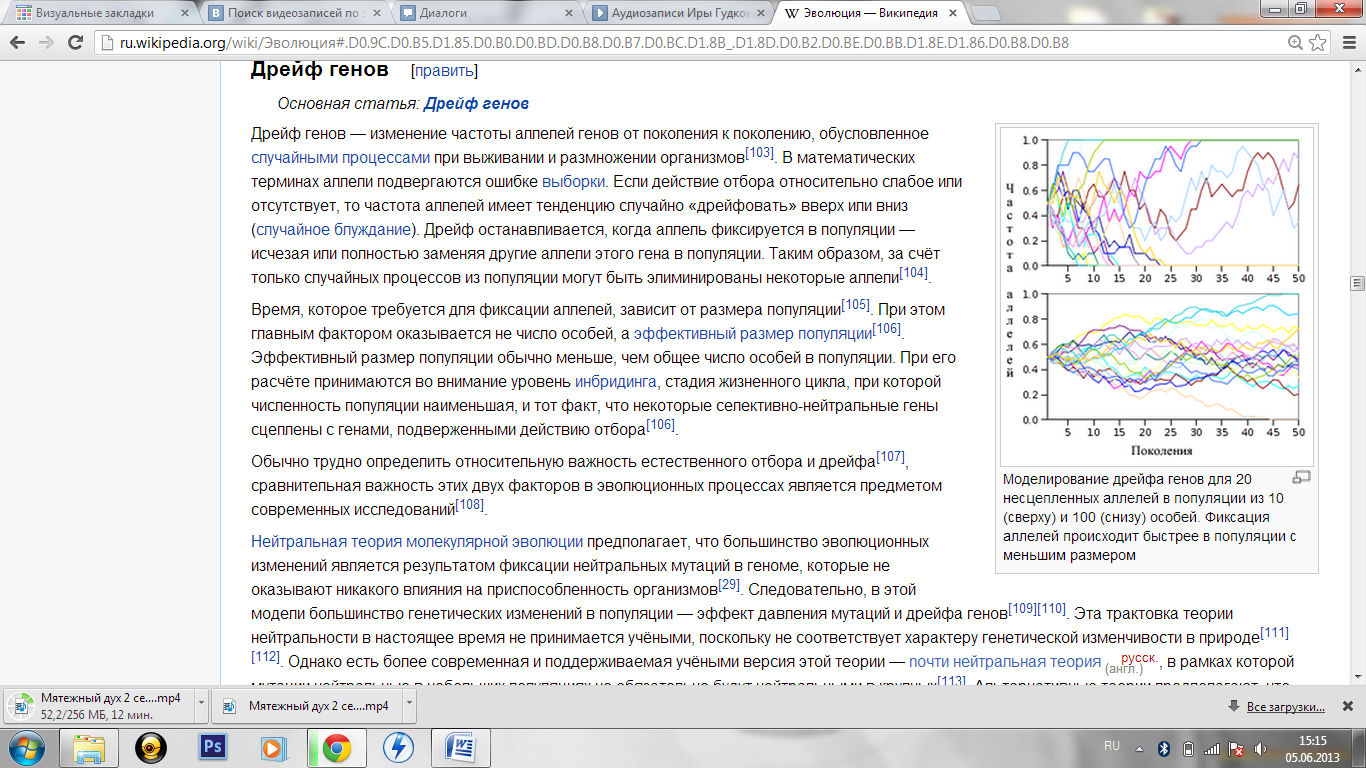The height and width of the screenshot is (768, 1366).
Task: Go forward in browser history
Action: [46, 43]
